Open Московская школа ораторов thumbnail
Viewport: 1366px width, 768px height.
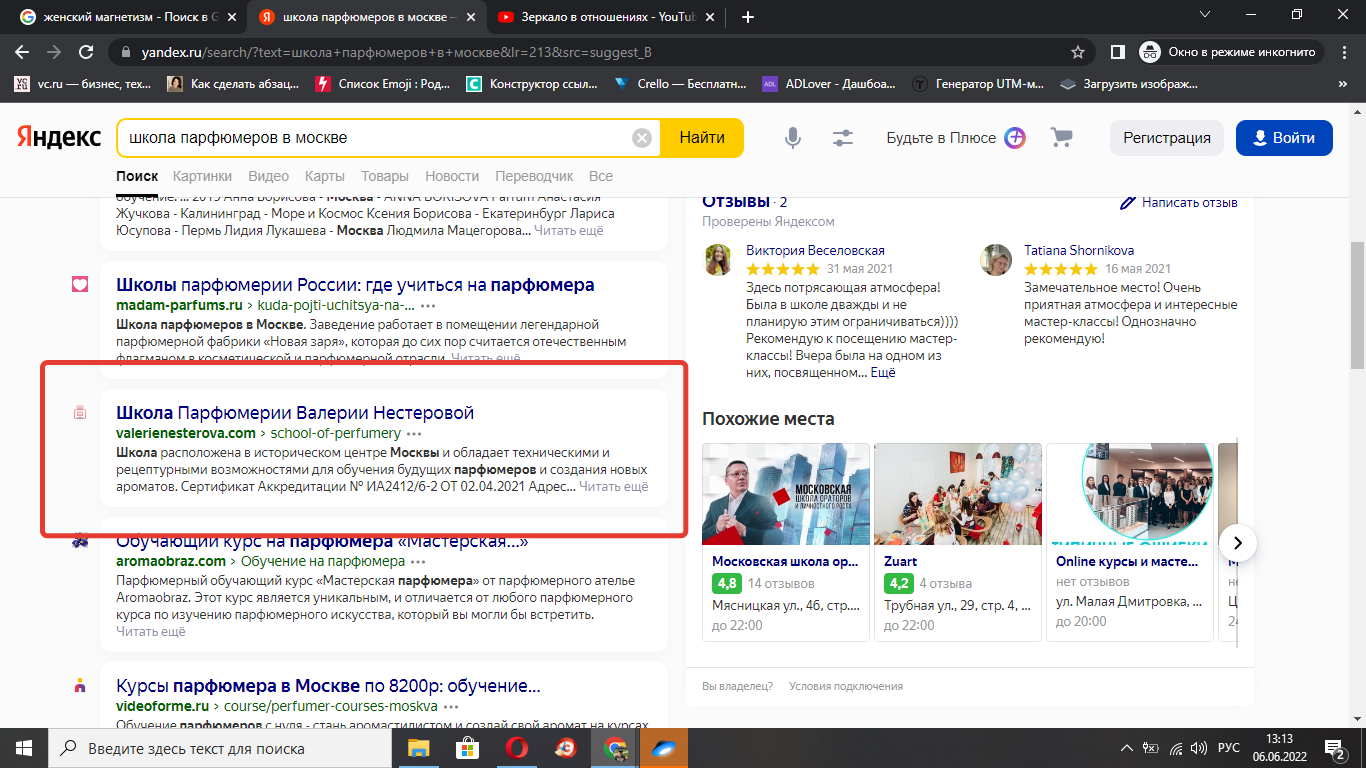pos(785,494)
